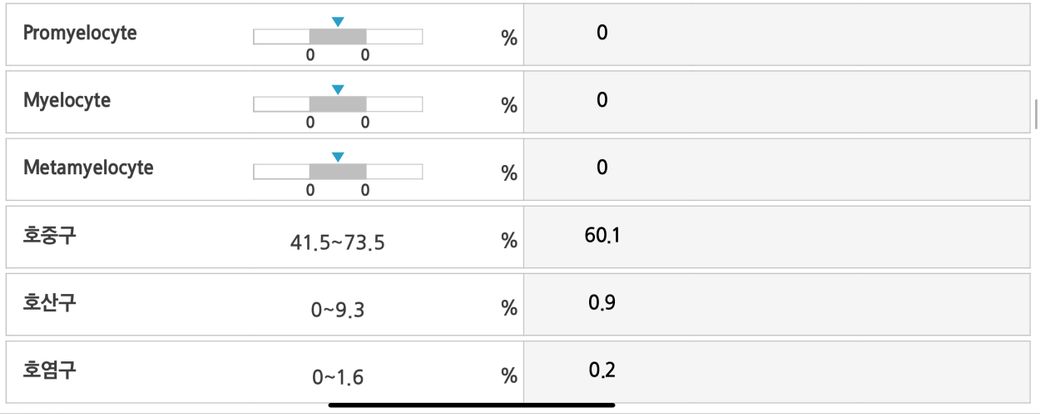
Task: Select the Promyelocyte row label
Action: pyautogui.click(x=80, y=33)
